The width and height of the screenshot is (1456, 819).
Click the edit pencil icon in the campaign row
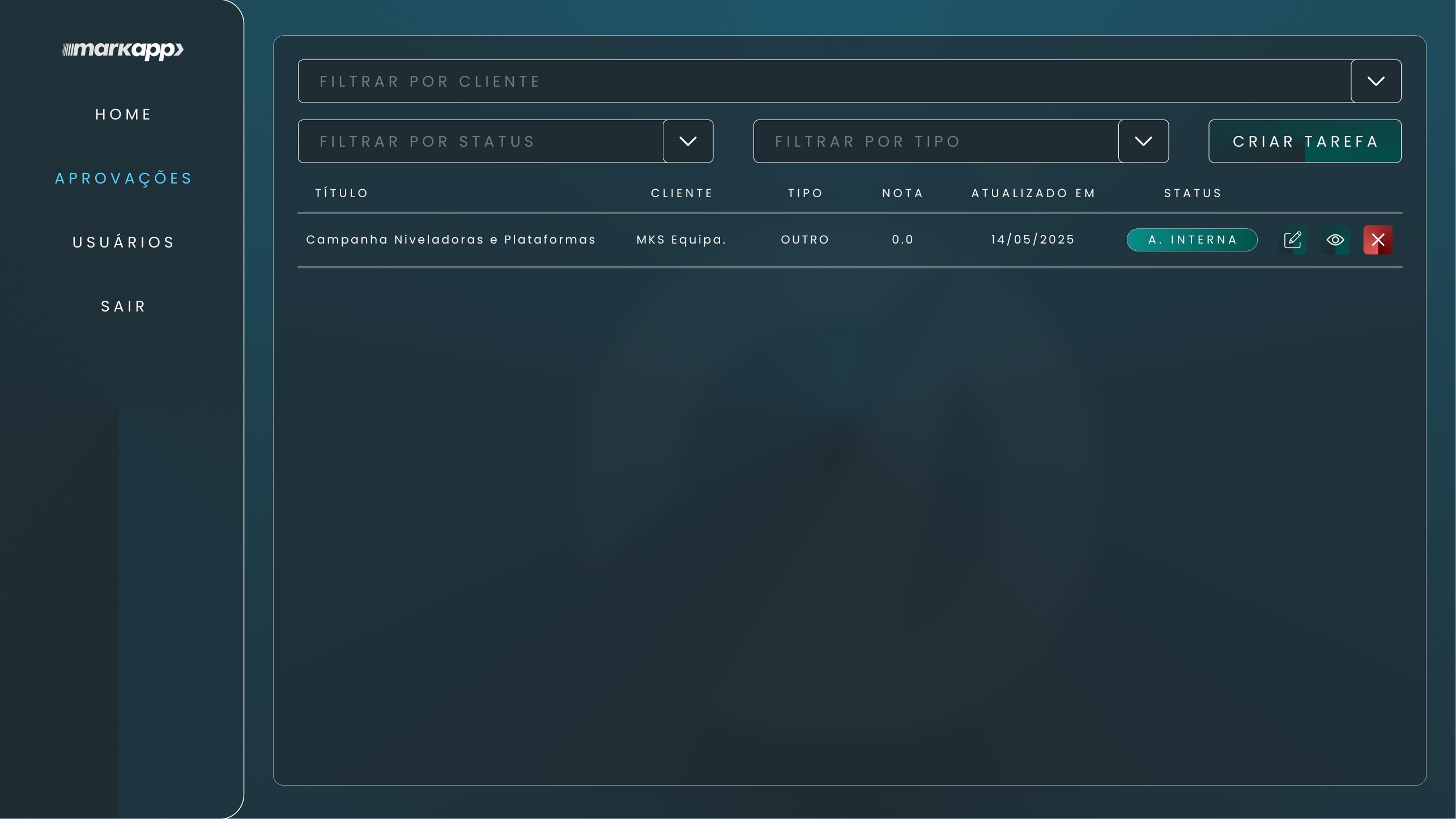pyautogui.click(x=1292, y=240)
